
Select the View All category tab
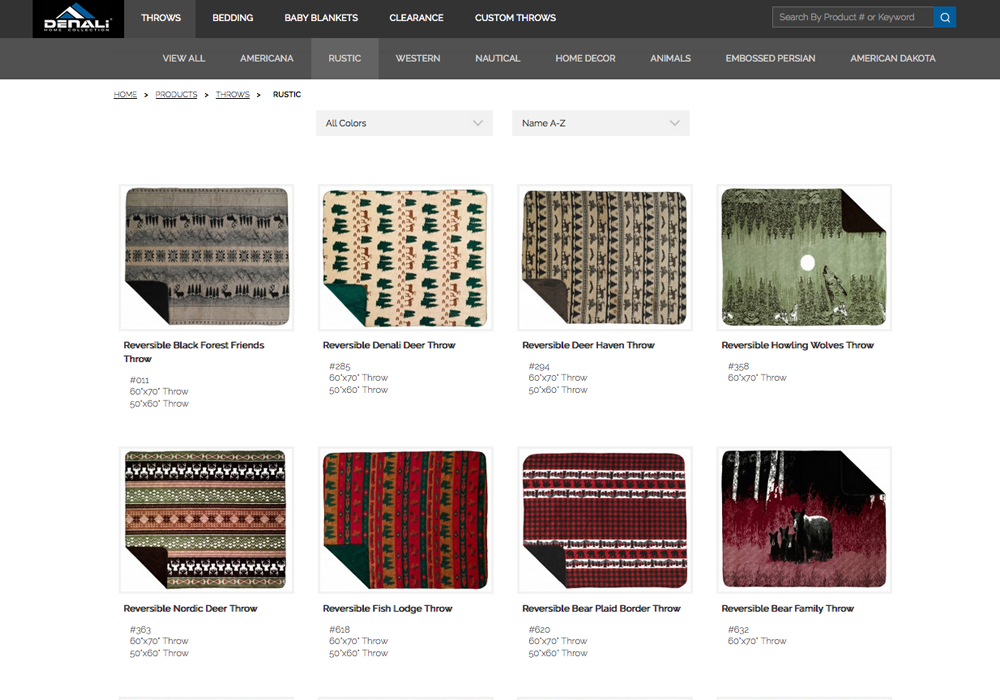[x=184, y=58]
